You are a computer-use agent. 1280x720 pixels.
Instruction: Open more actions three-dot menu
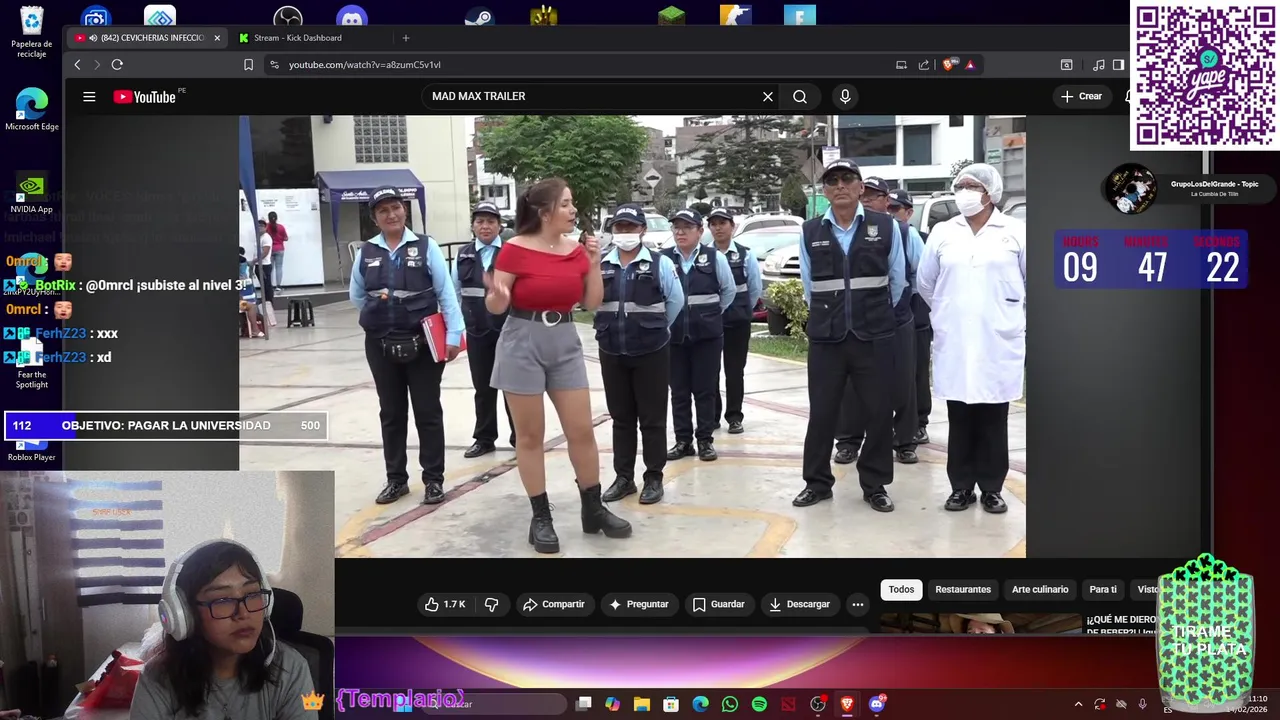click(x=857, y=604)
